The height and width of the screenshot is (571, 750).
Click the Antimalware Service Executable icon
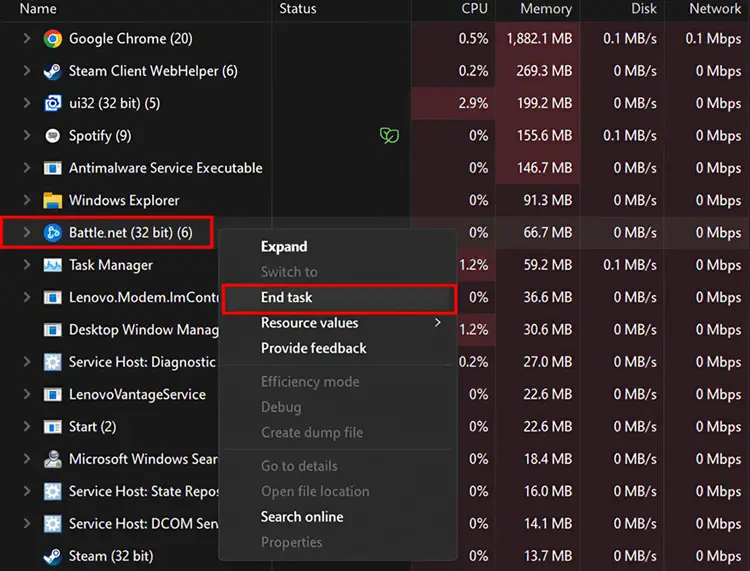coord(53,168)
